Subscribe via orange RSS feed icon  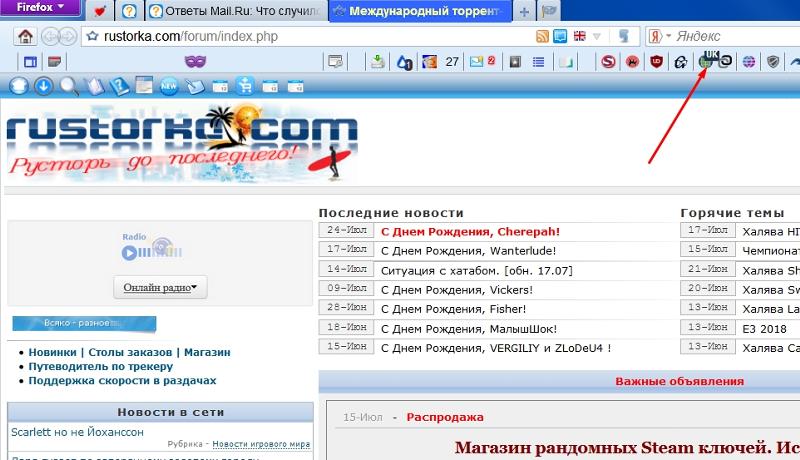pos(542,36)
